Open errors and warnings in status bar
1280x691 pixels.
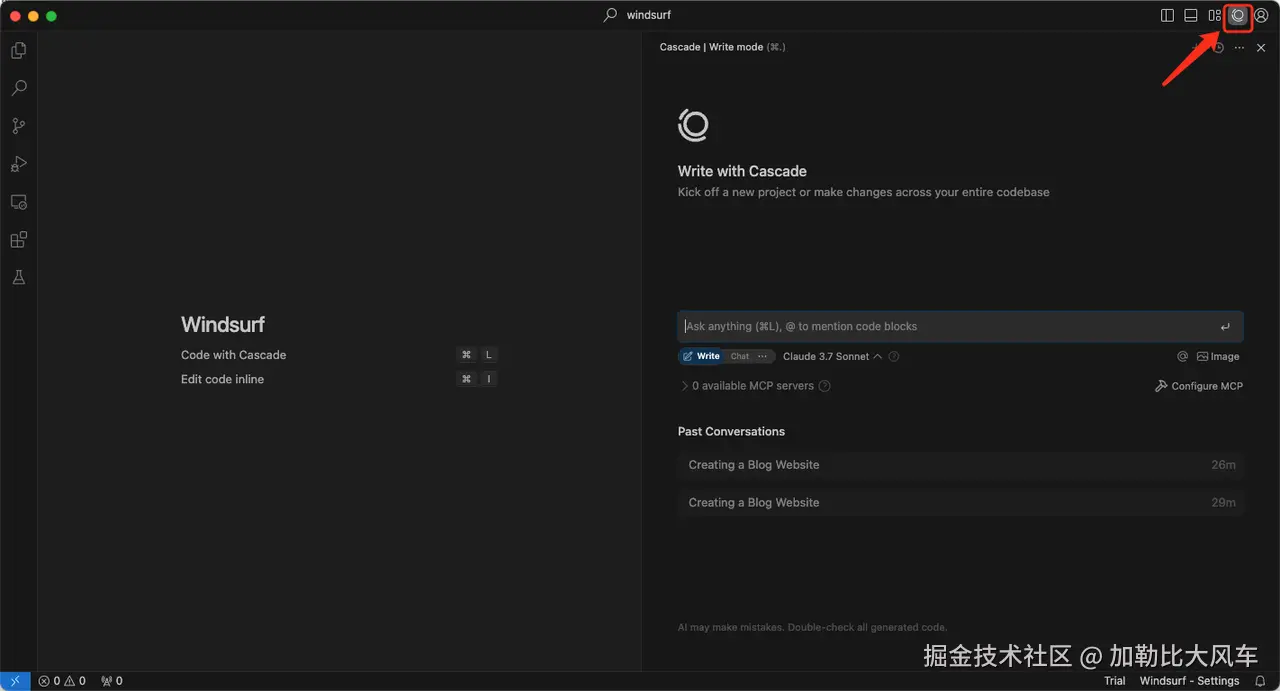coord(62,681)
